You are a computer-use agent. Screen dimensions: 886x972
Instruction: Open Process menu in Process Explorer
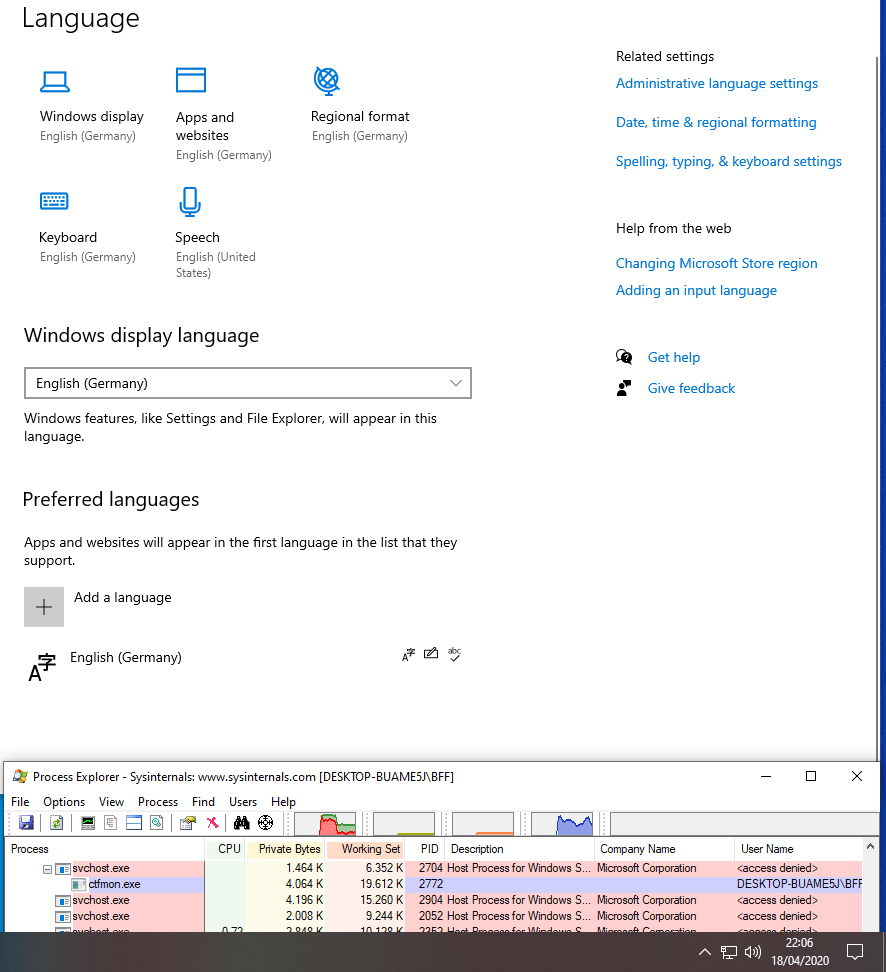(157, 802)
